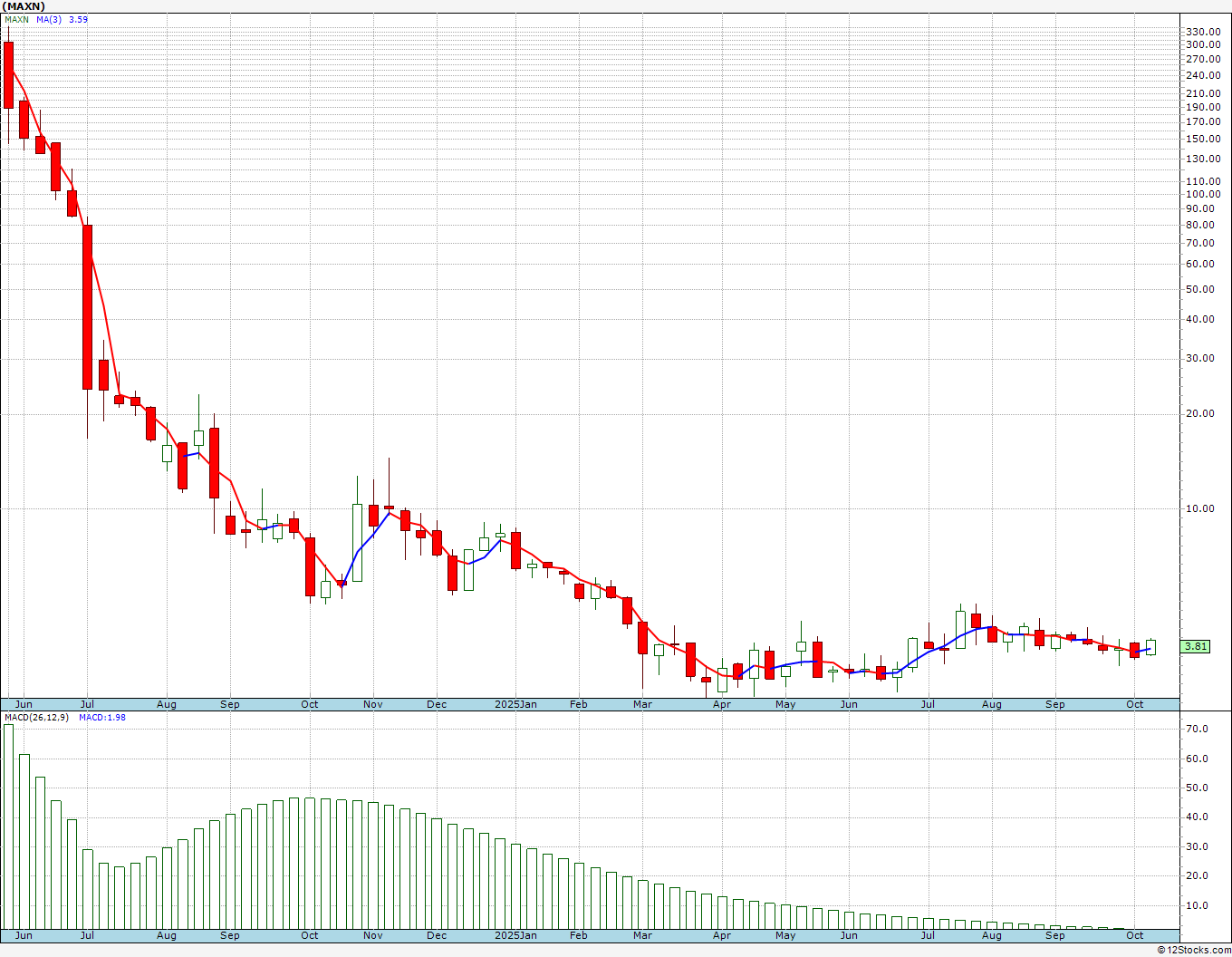This screenshot has width=1232, height=957.
Task: Click the 70.0 MACD axis label
Action: pos(1198,730)
